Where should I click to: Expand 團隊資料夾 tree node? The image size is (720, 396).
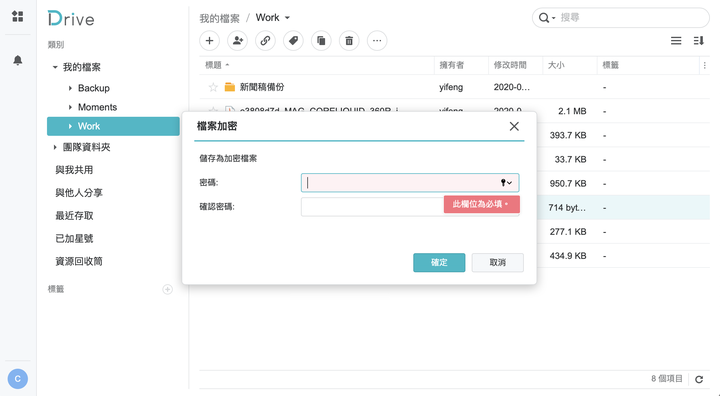point(55,147)
